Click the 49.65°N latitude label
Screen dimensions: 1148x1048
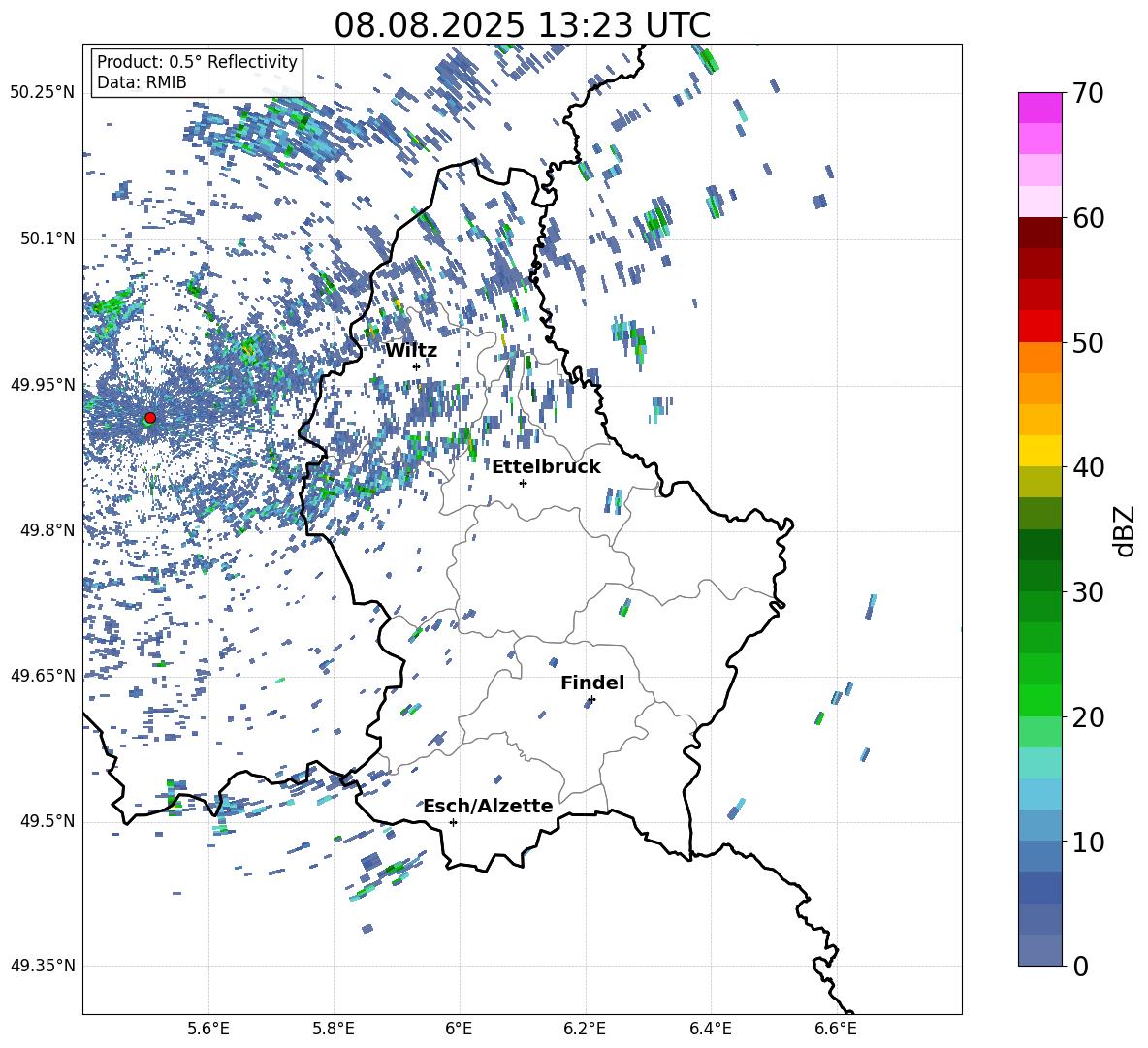[x=43, y=675]
